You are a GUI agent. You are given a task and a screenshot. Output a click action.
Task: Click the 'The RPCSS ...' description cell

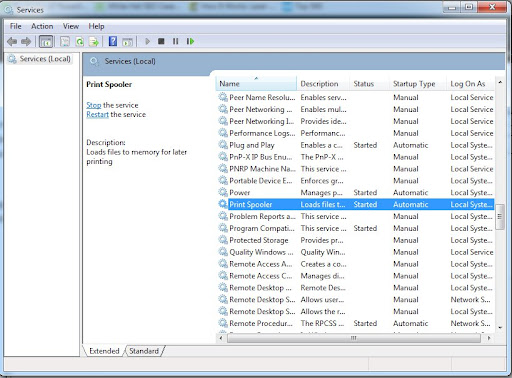(322, 323)
